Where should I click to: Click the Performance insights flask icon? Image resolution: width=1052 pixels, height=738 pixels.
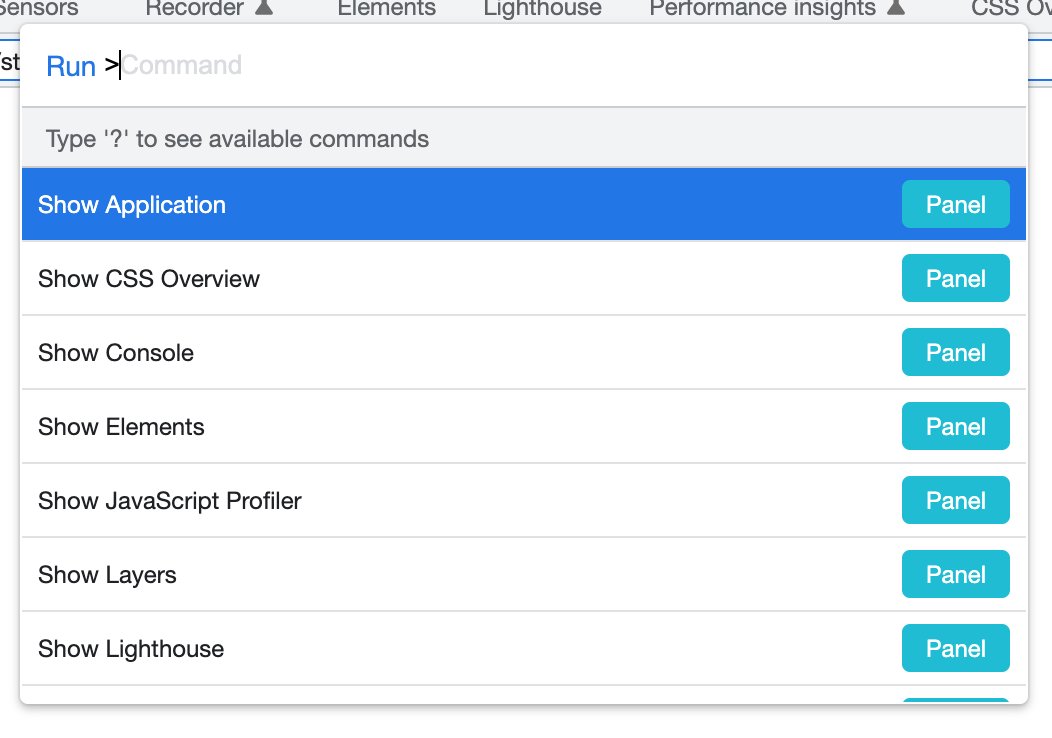[x=896, y=7]
